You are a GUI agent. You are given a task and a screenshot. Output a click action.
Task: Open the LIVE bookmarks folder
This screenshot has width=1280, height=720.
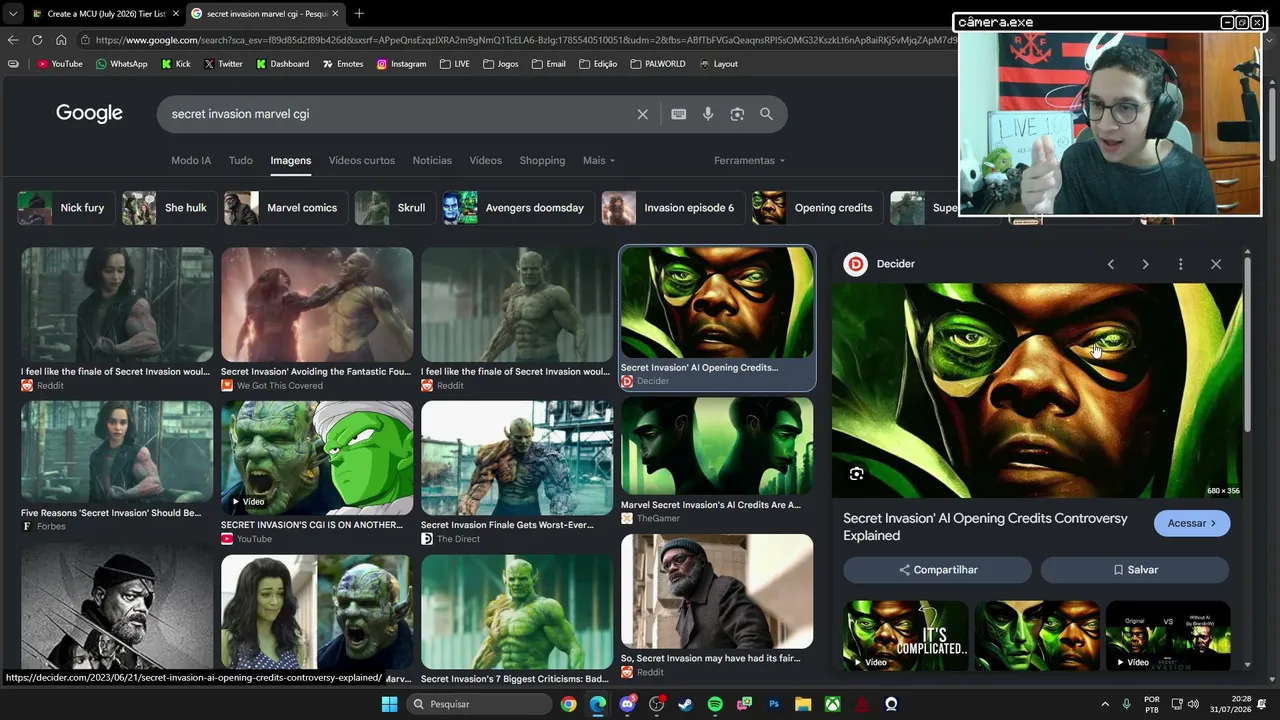point(454,64)
